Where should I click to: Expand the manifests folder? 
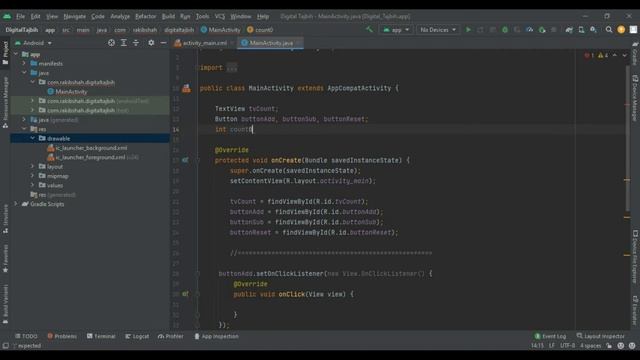pyautogui.click(x=24, y=64)
